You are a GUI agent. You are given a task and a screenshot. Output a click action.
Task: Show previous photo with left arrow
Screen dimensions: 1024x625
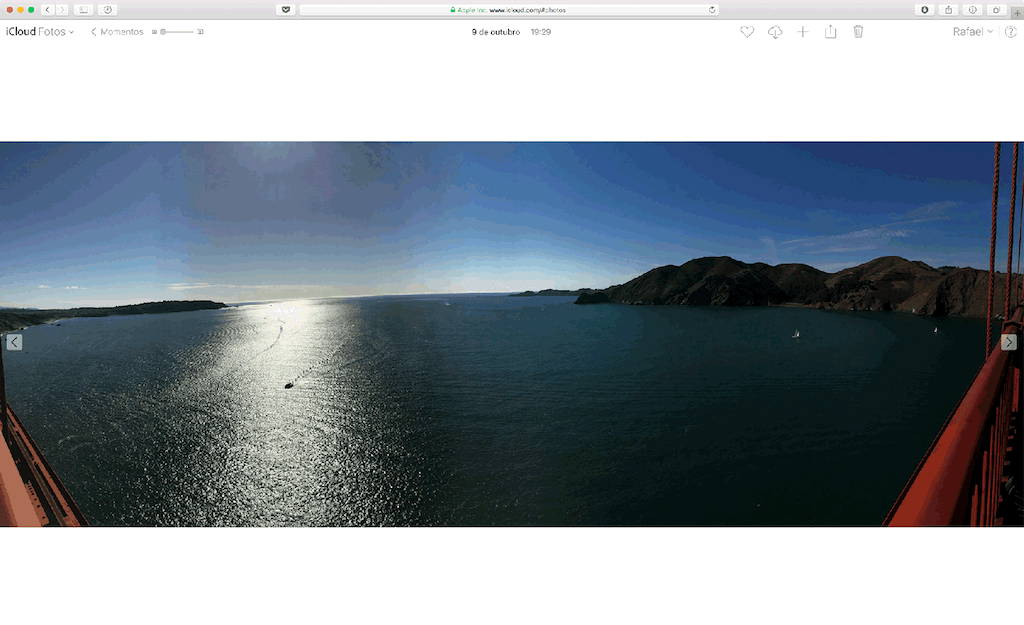14,342
